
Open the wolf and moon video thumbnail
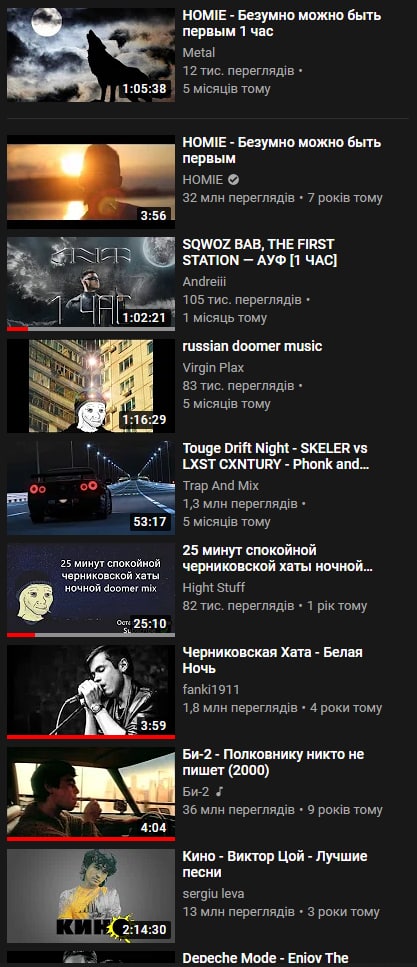tap(91, 54)
